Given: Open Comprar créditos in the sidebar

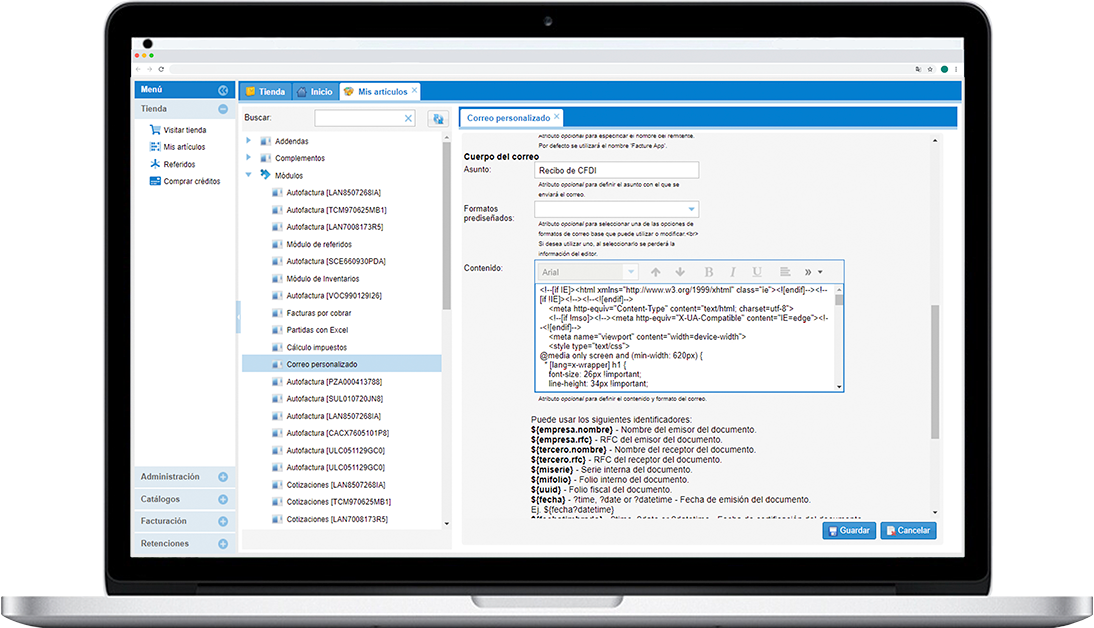Looking at the screenshot, I should tap(191, 181).
